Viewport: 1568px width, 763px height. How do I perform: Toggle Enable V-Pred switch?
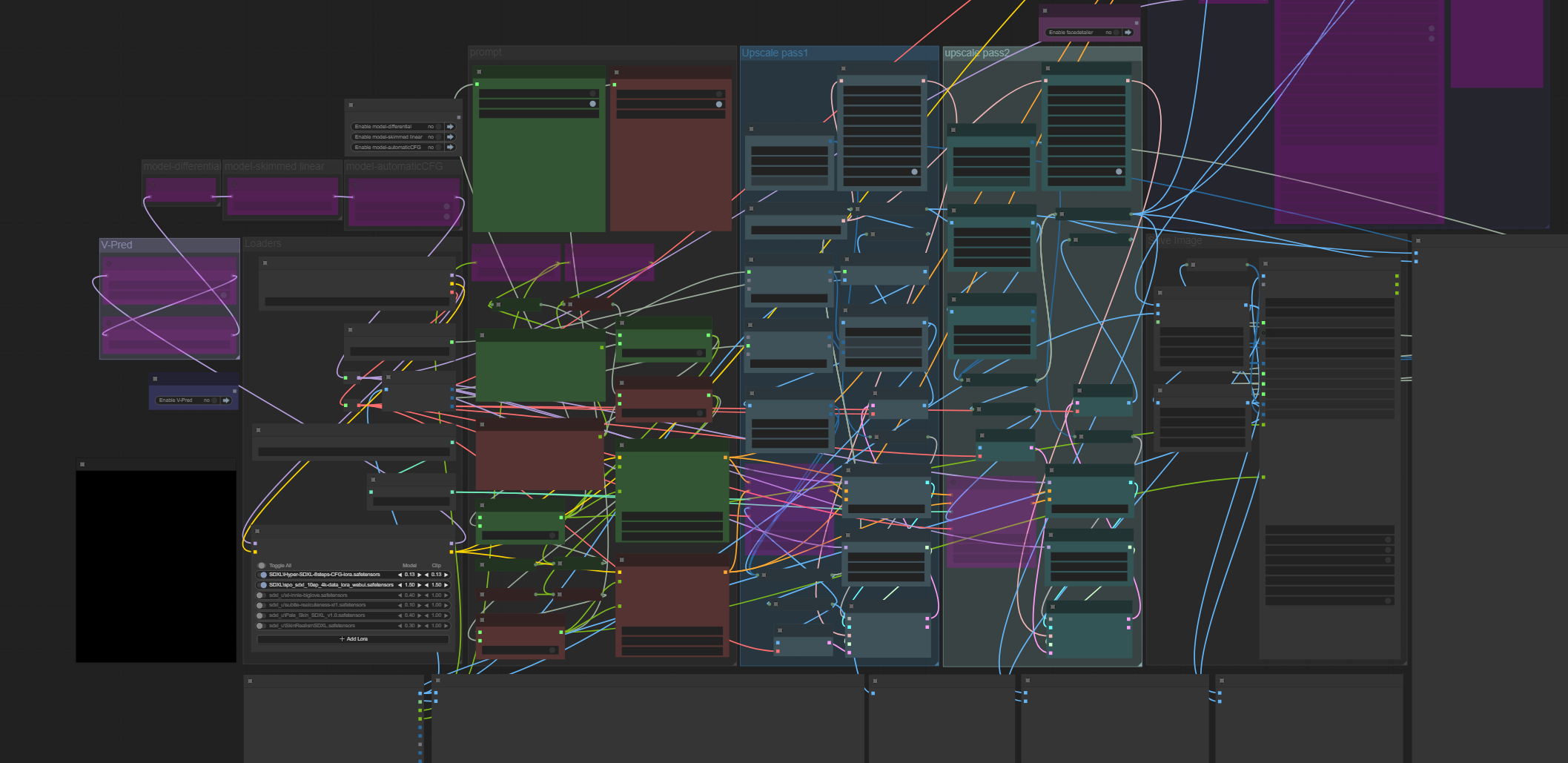(214, 400)
